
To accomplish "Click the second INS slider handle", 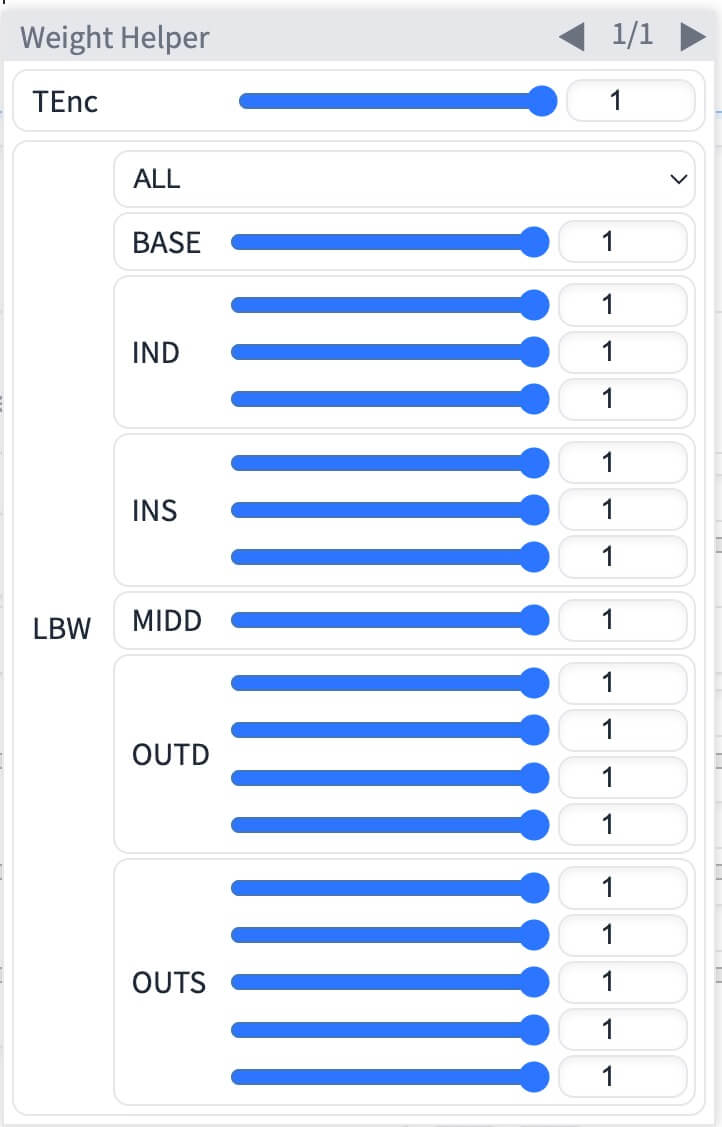I will point(535,510).
